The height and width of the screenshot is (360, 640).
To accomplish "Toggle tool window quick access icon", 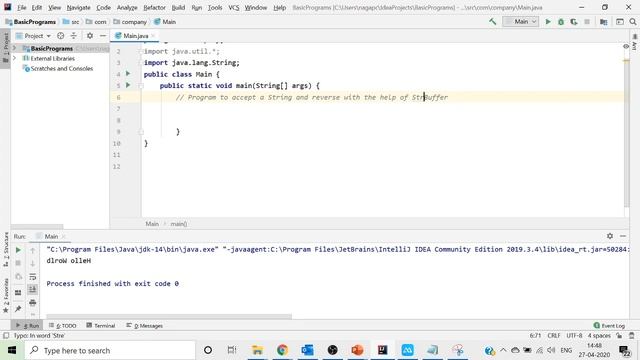I will (6, 336).
